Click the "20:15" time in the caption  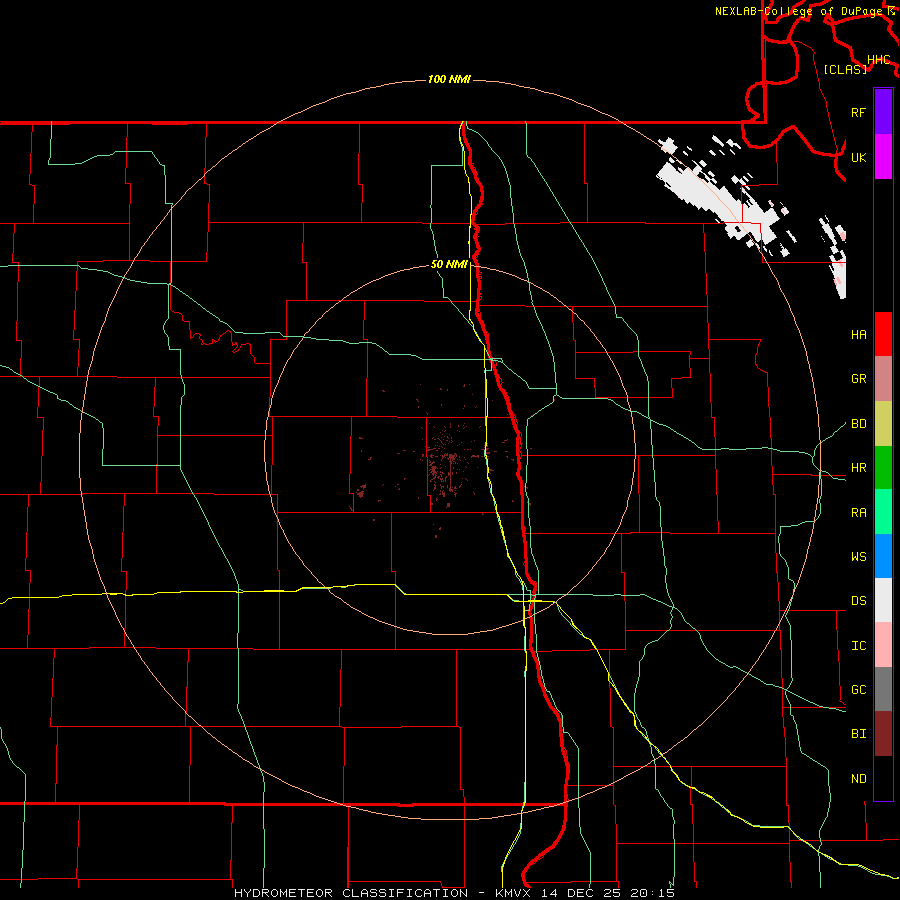(x=652, y=893)
